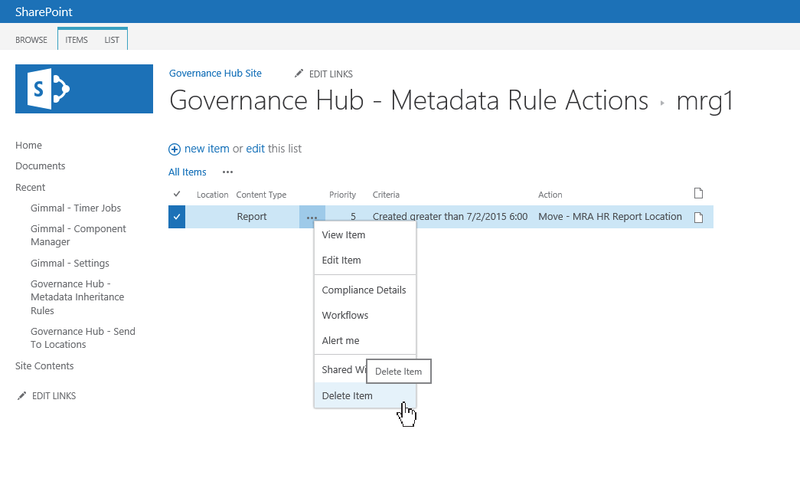Image resolution: width=800 pixels, height=485 pixels.
Task: Open Gimmal - Timer Jobs recent link
Action: point(76,208)
